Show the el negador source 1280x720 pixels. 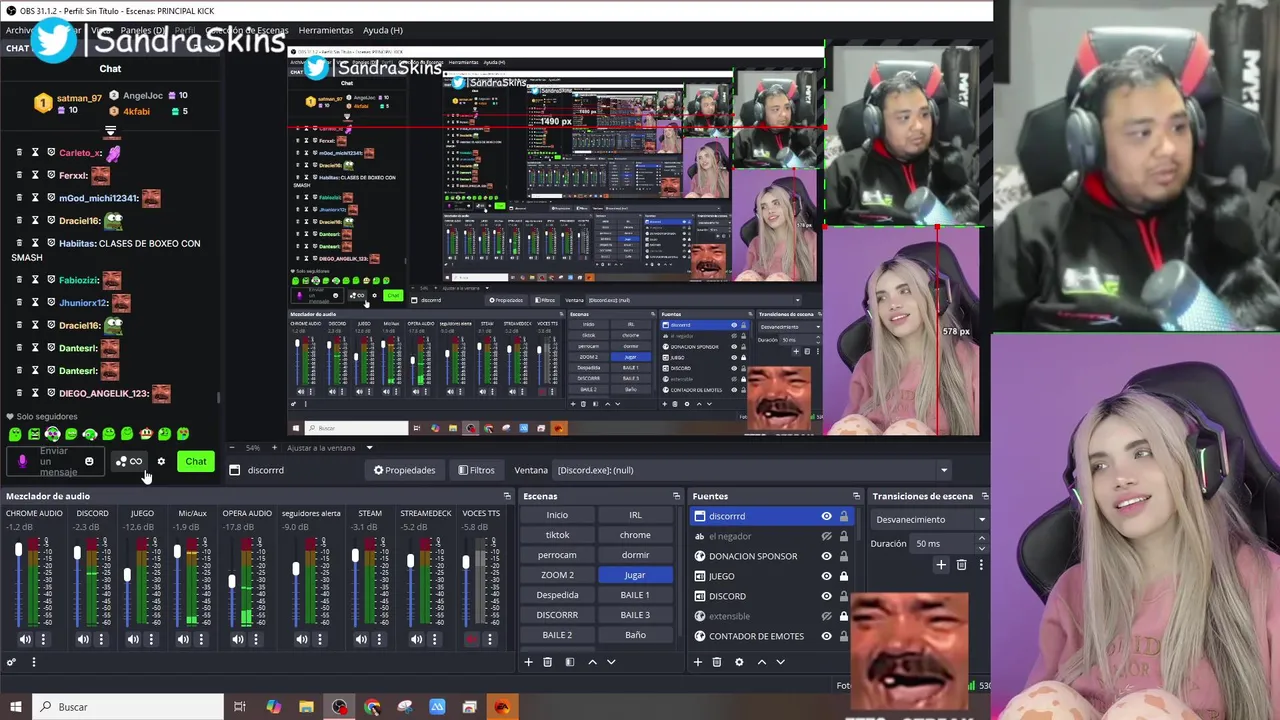[826, 536]
